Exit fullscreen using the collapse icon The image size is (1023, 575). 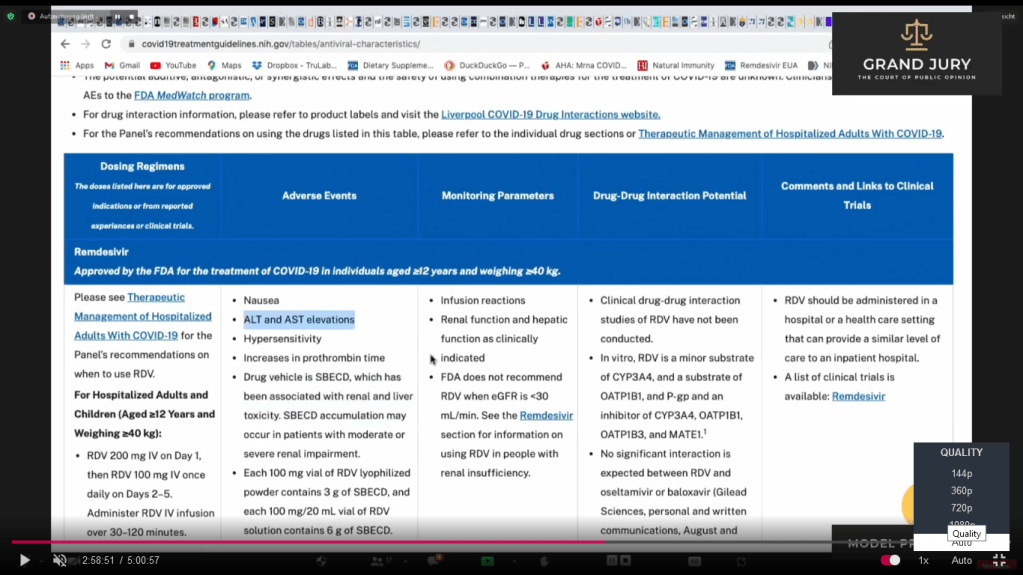(x=998, y=560)
